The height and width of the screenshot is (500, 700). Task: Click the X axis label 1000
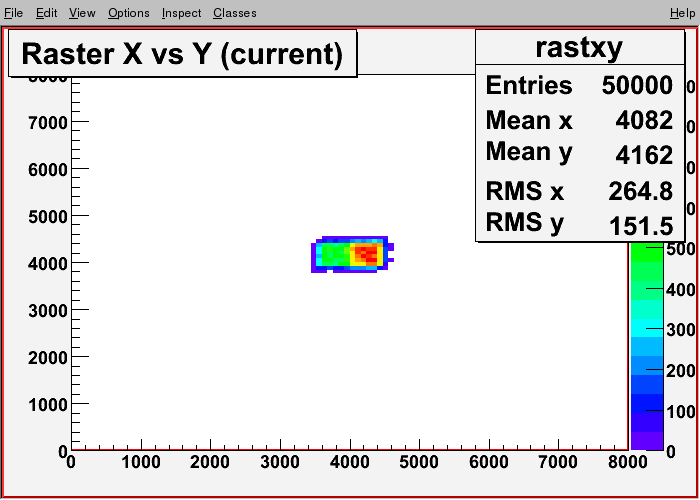click(141, 462)
